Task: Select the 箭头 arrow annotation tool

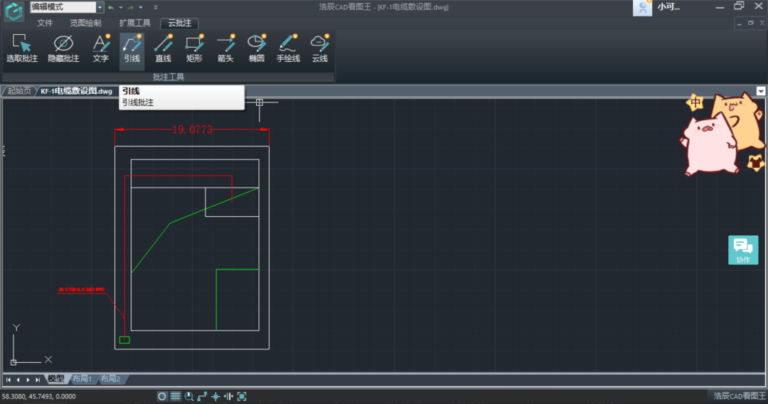Action: (225, 48)
